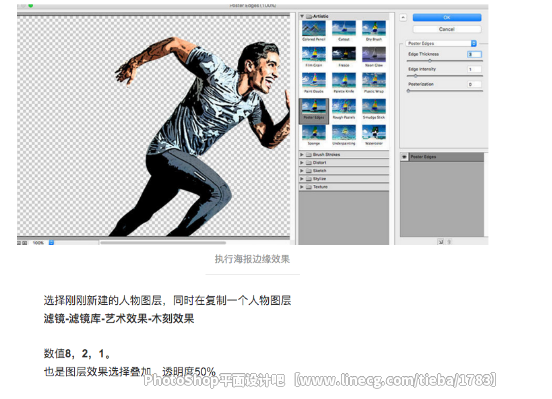Image resolution: width=552 pixels, height=399 pixels.
Task: Select the Colored Pencil filter thumbnail
Action: point(314,31)
